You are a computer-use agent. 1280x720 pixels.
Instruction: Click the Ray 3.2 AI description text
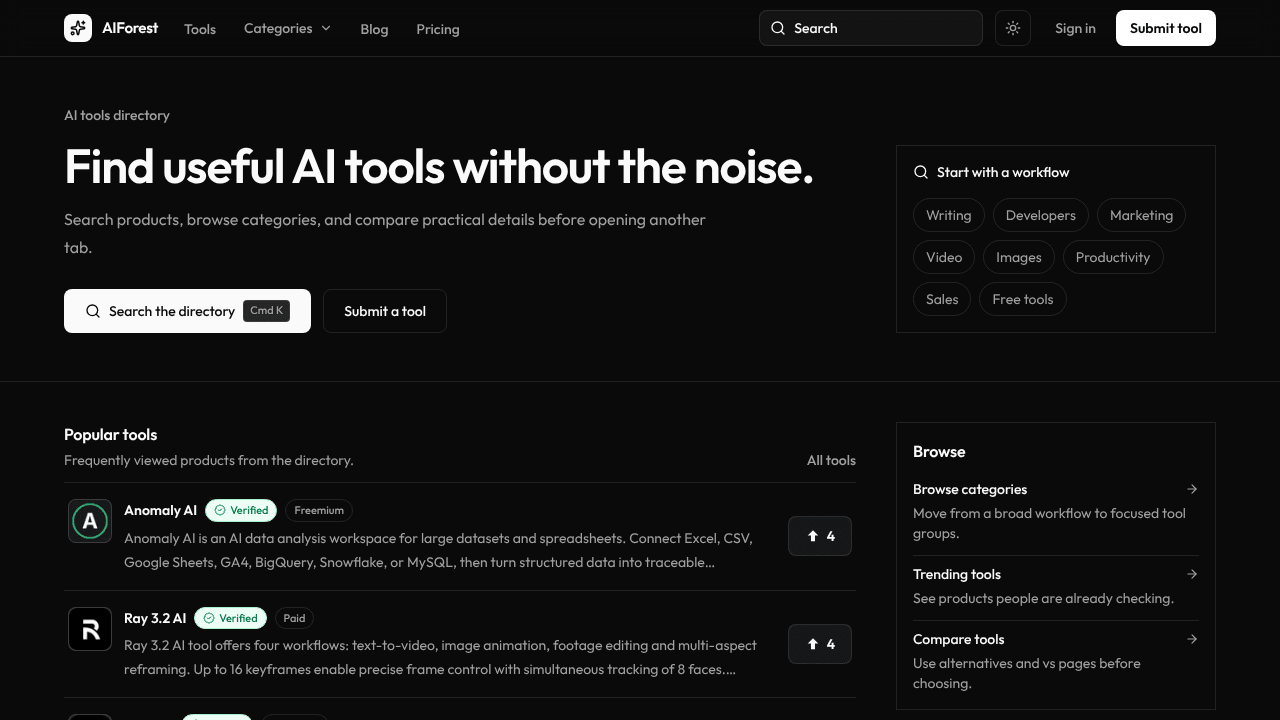[440, 657]
